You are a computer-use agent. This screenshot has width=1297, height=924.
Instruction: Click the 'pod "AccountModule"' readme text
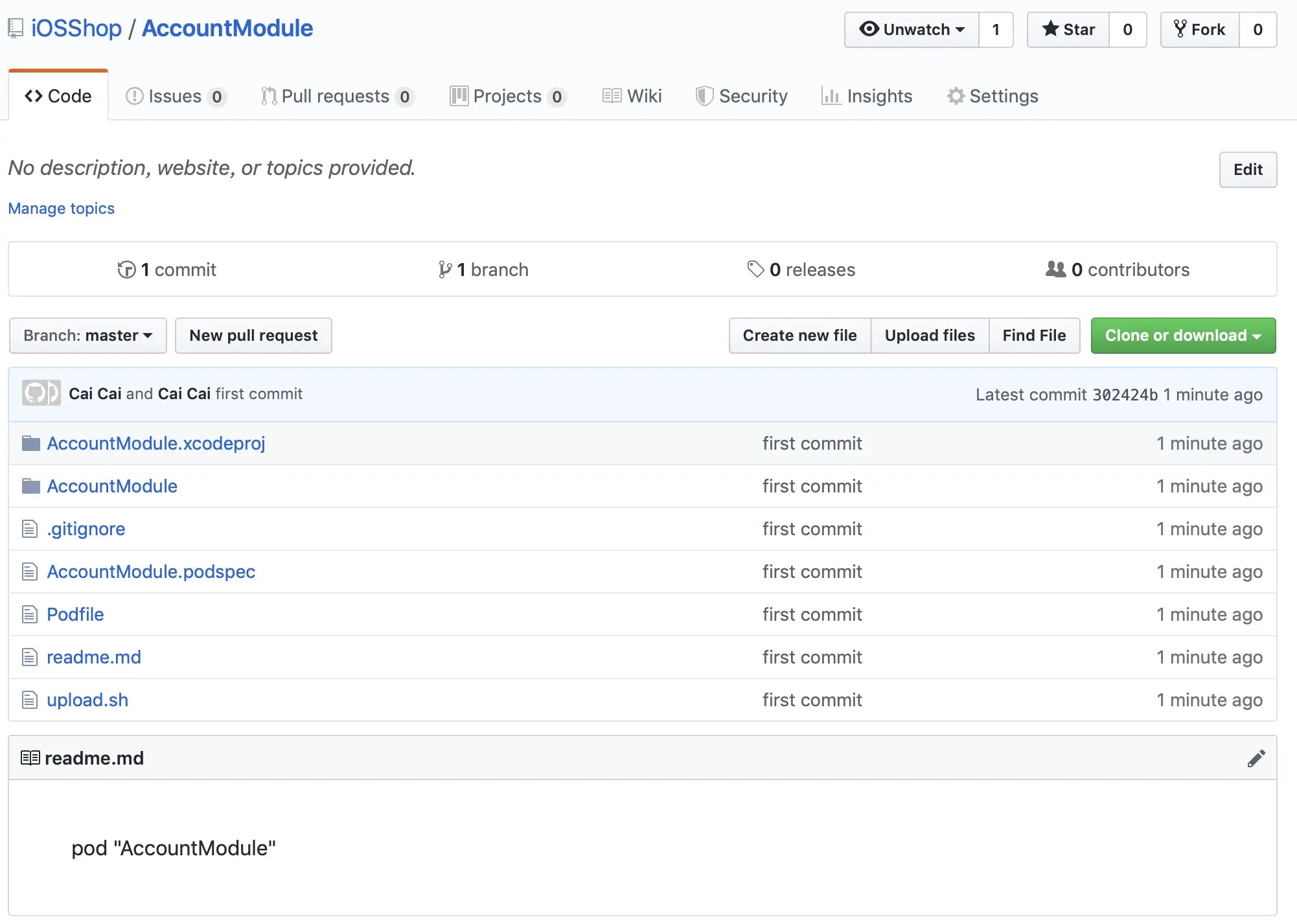[x=174, y=848]
